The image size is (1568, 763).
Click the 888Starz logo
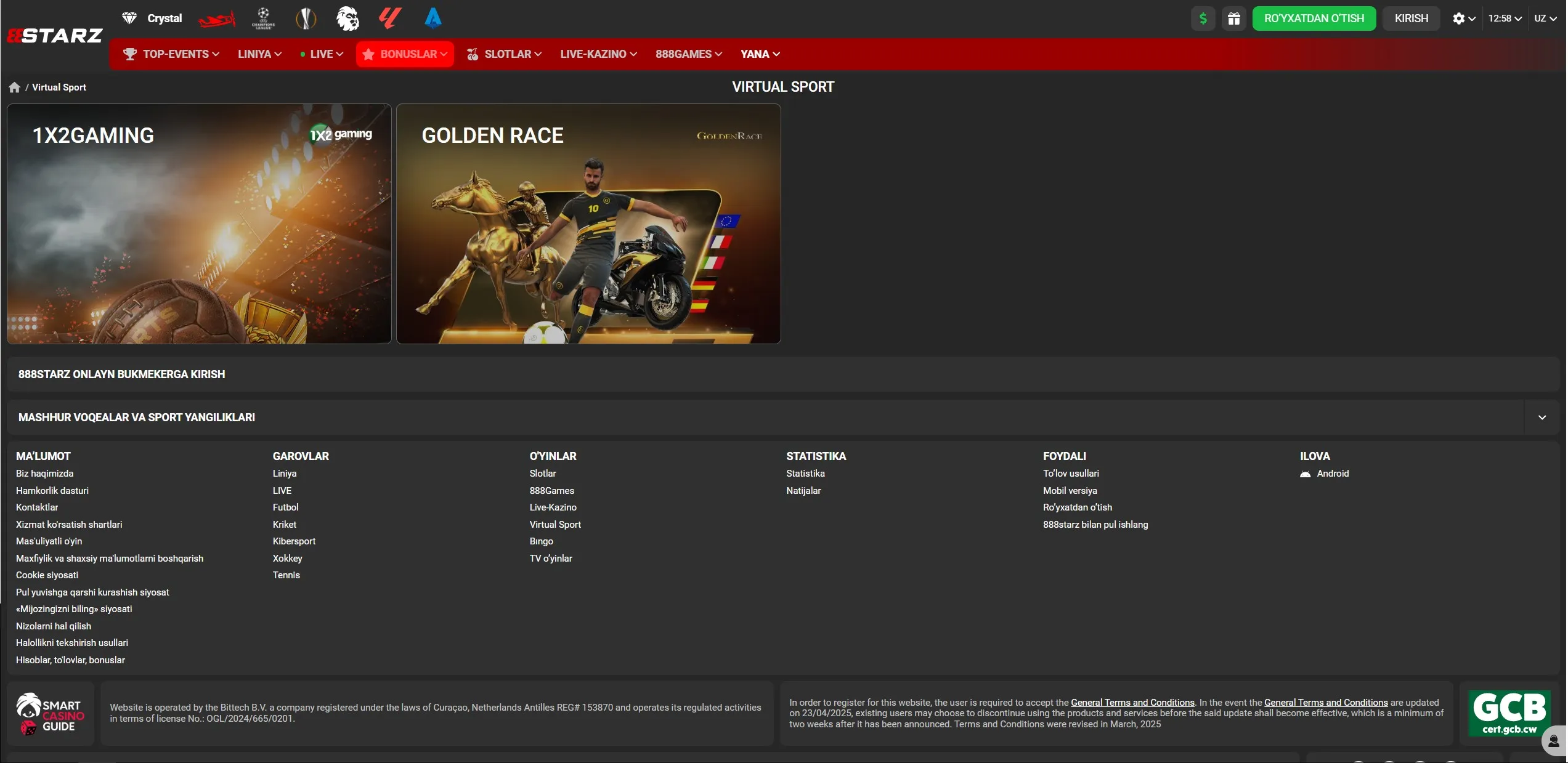click(55, 36)
